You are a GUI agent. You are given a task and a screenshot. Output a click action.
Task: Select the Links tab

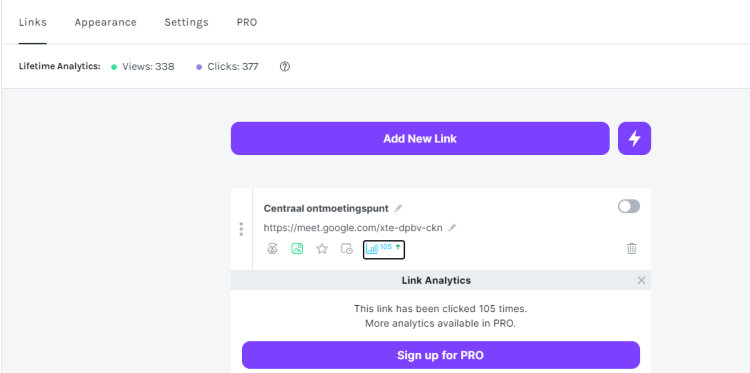[33, 22]
